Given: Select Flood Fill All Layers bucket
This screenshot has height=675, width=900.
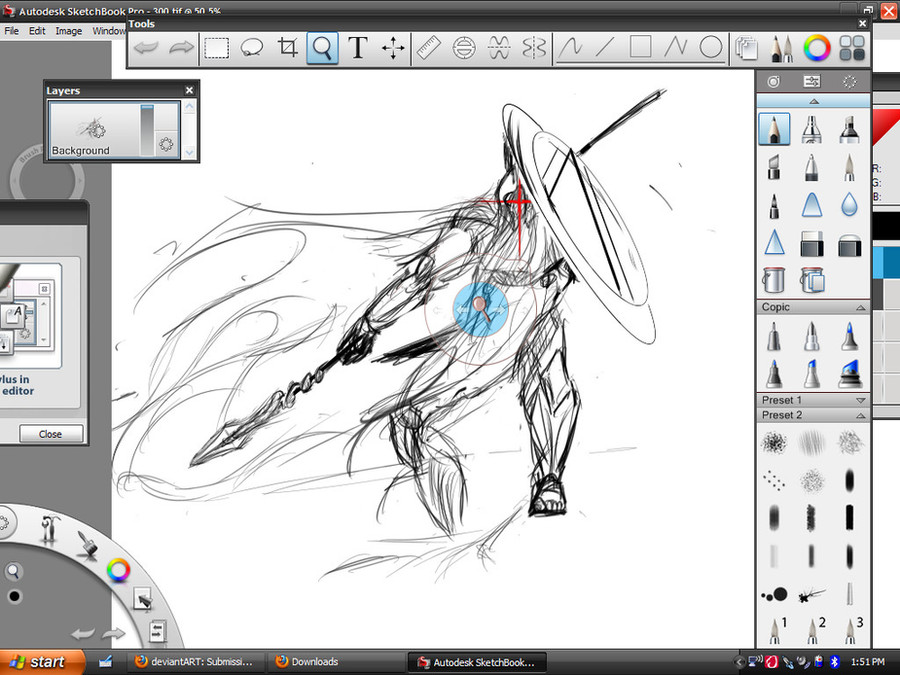Looking at the screenshot, I should [812, 280].
